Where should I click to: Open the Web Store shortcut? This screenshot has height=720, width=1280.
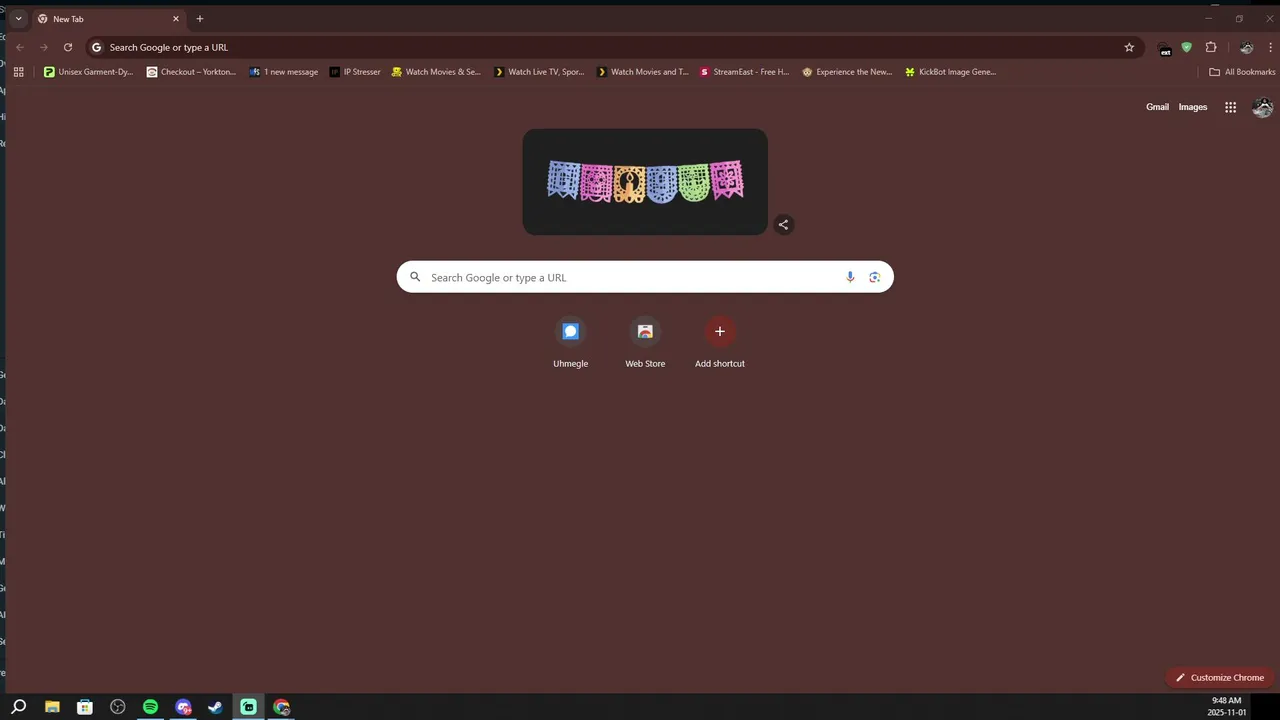click(645, 342)
